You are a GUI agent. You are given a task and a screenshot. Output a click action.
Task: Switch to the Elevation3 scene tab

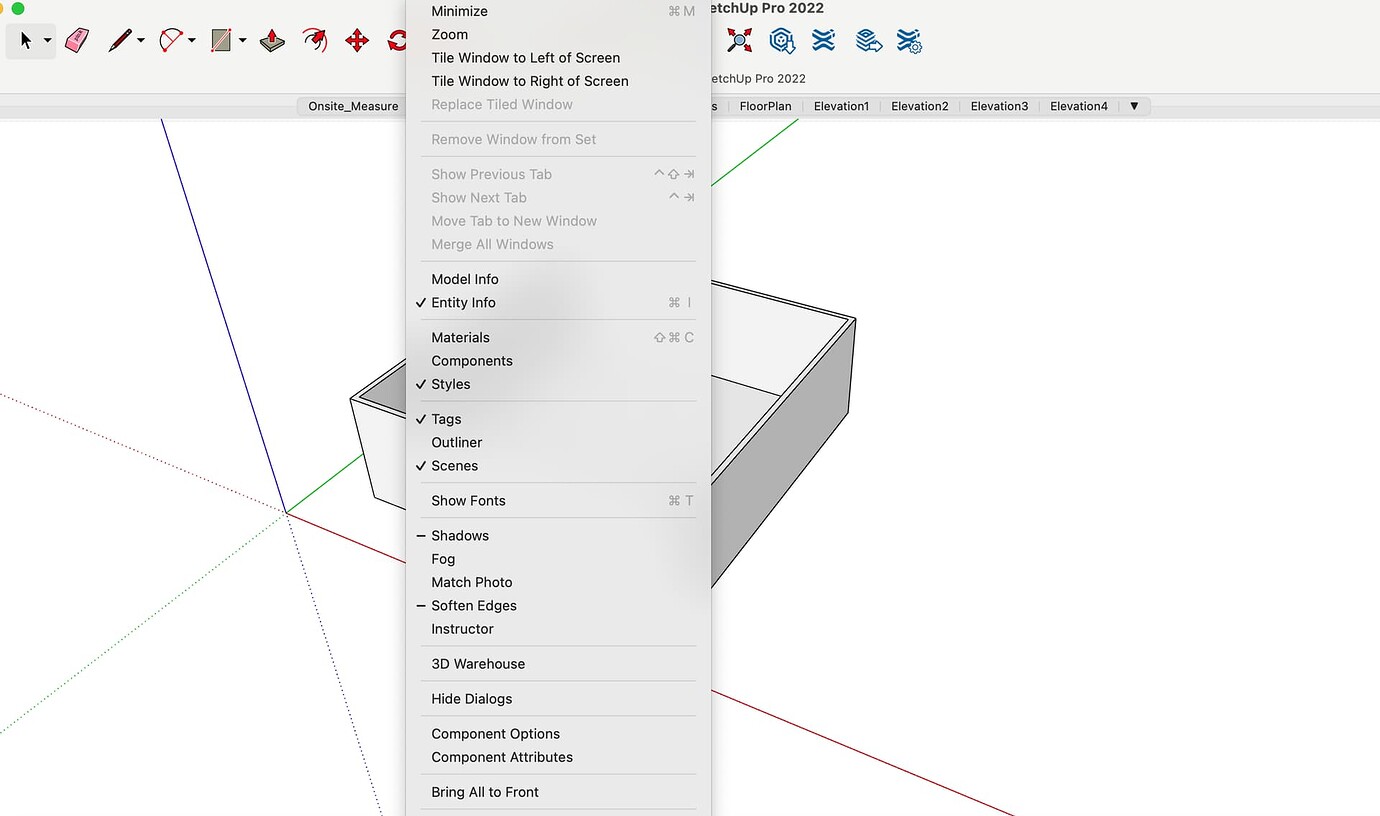(999, 105)
